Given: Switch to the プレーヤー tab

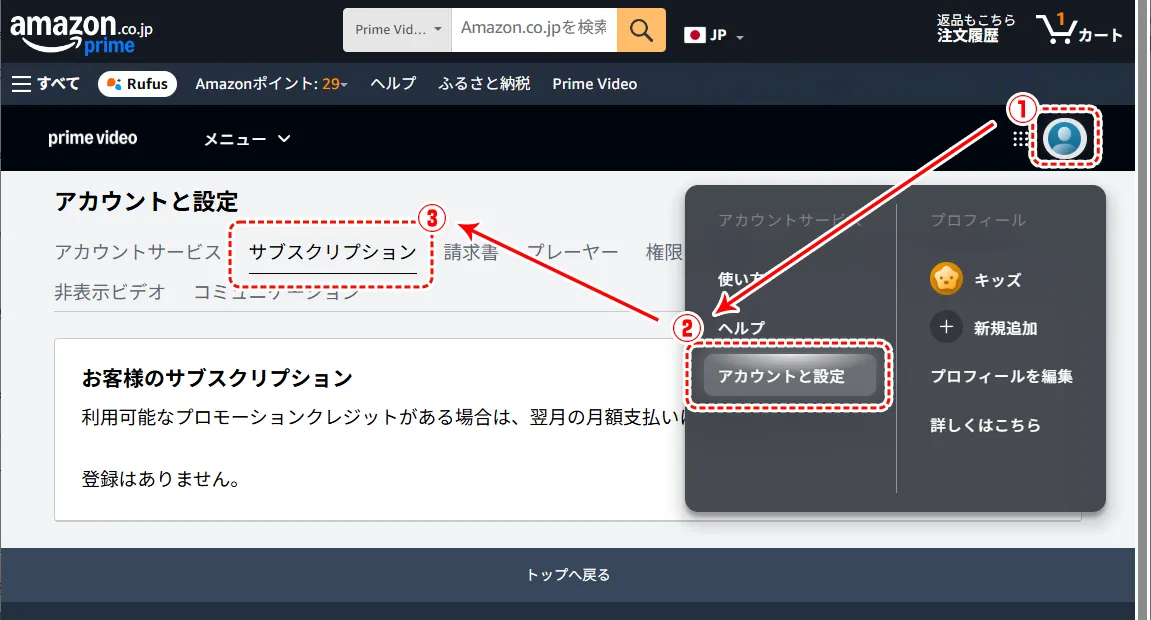Looking at the screenshot, I should [x=573, y=252].
